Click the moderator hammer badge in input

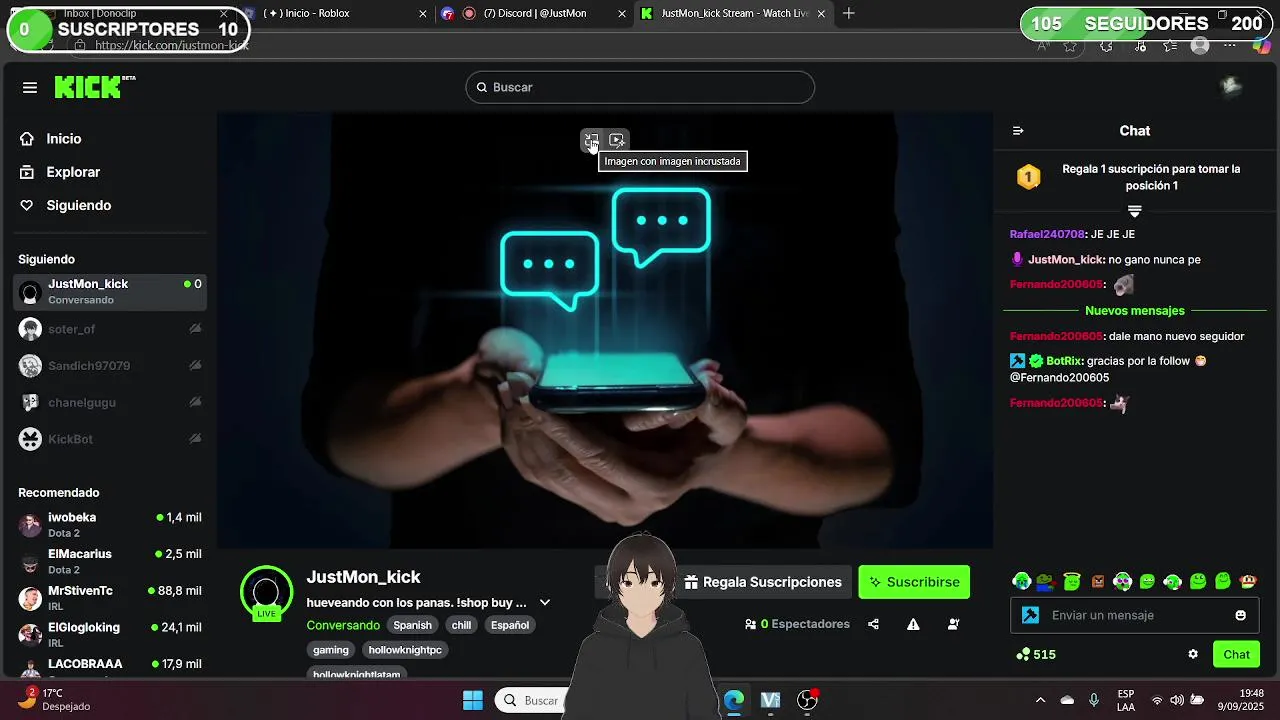[x=1030, y=615]
